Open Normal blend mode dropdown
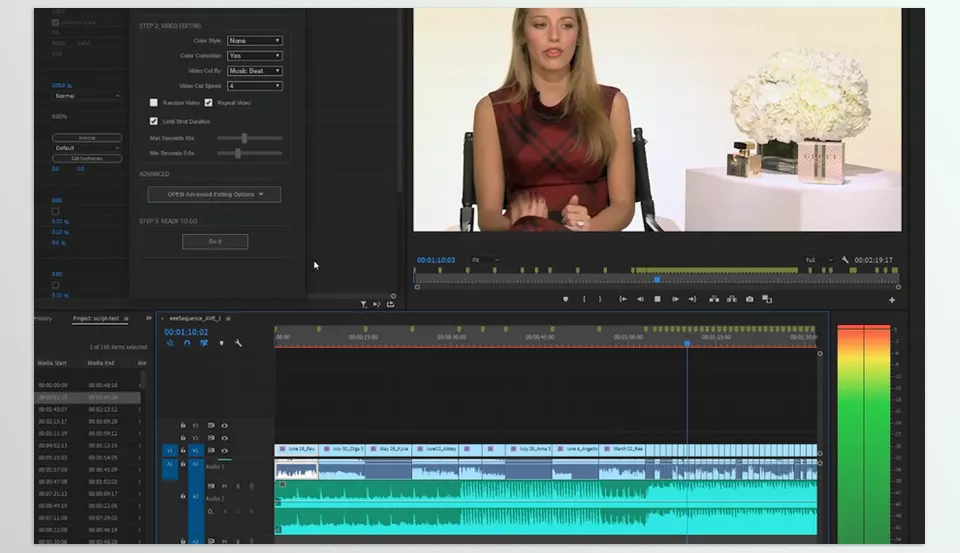Image resolution: width=960 pixels, height=553 pixels. (87, 96)
